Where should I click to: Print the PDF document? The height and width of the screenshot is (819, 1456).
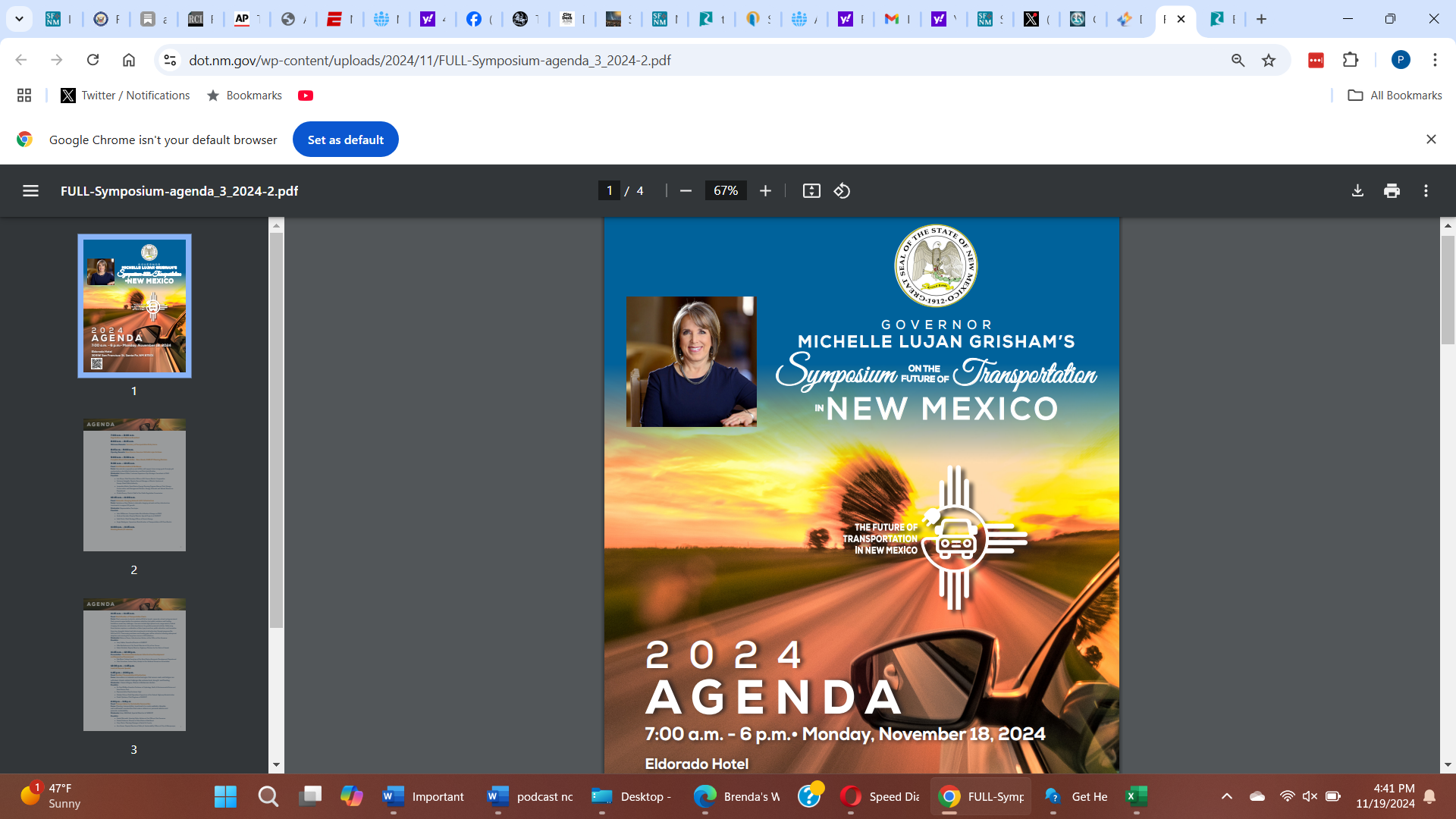pos(1392,191)
